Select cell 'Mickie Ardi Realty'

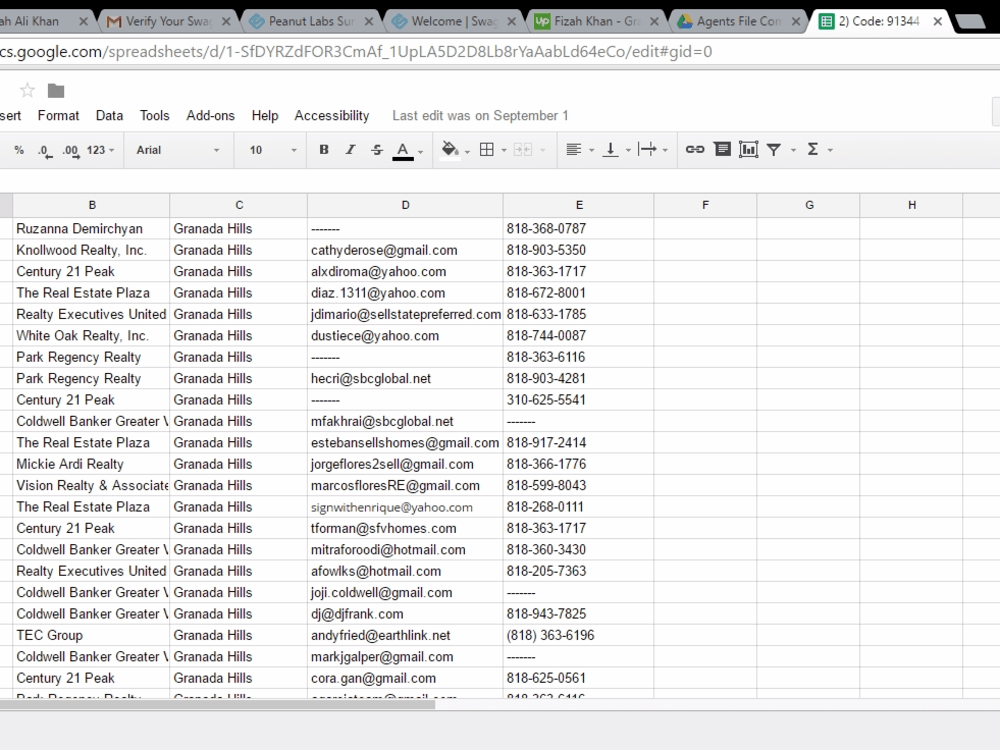pos(91,464)
